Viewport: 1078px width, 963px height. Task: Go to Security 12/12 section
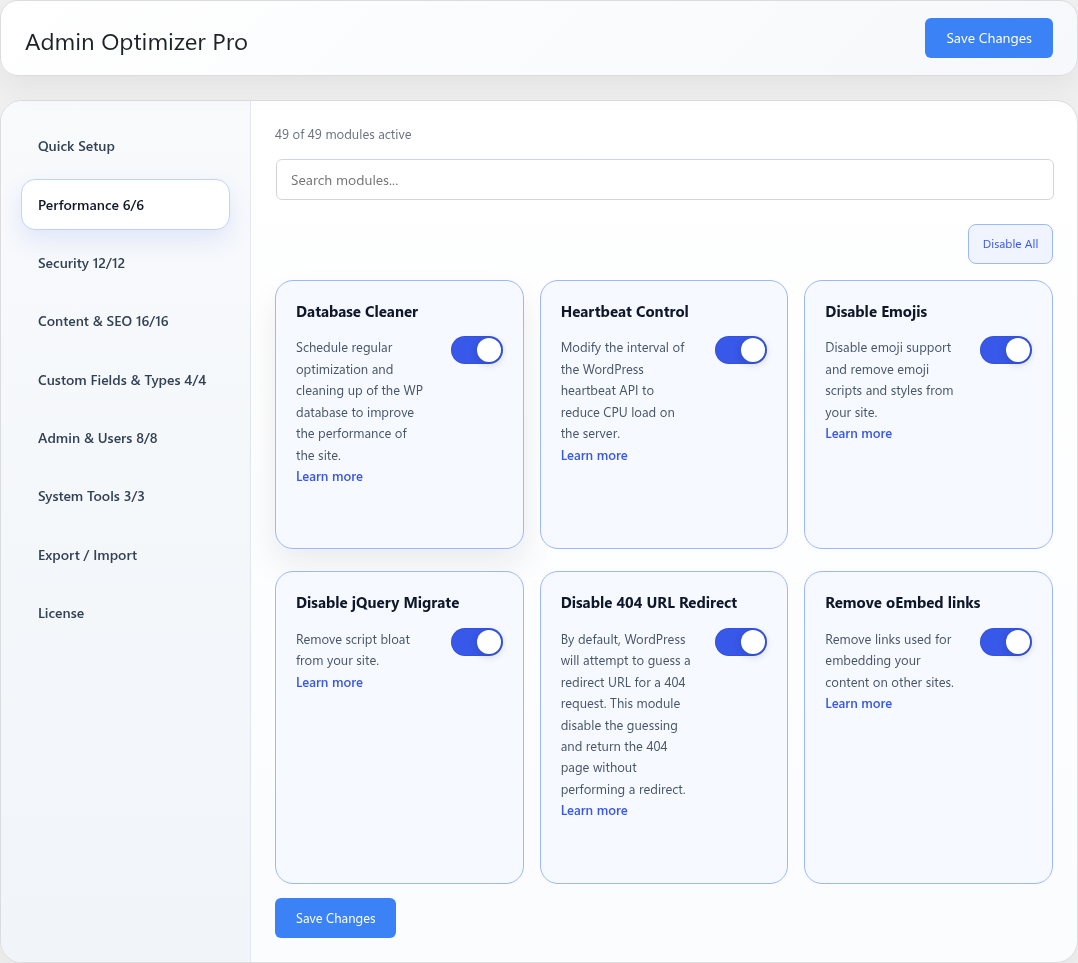(125, 263)
